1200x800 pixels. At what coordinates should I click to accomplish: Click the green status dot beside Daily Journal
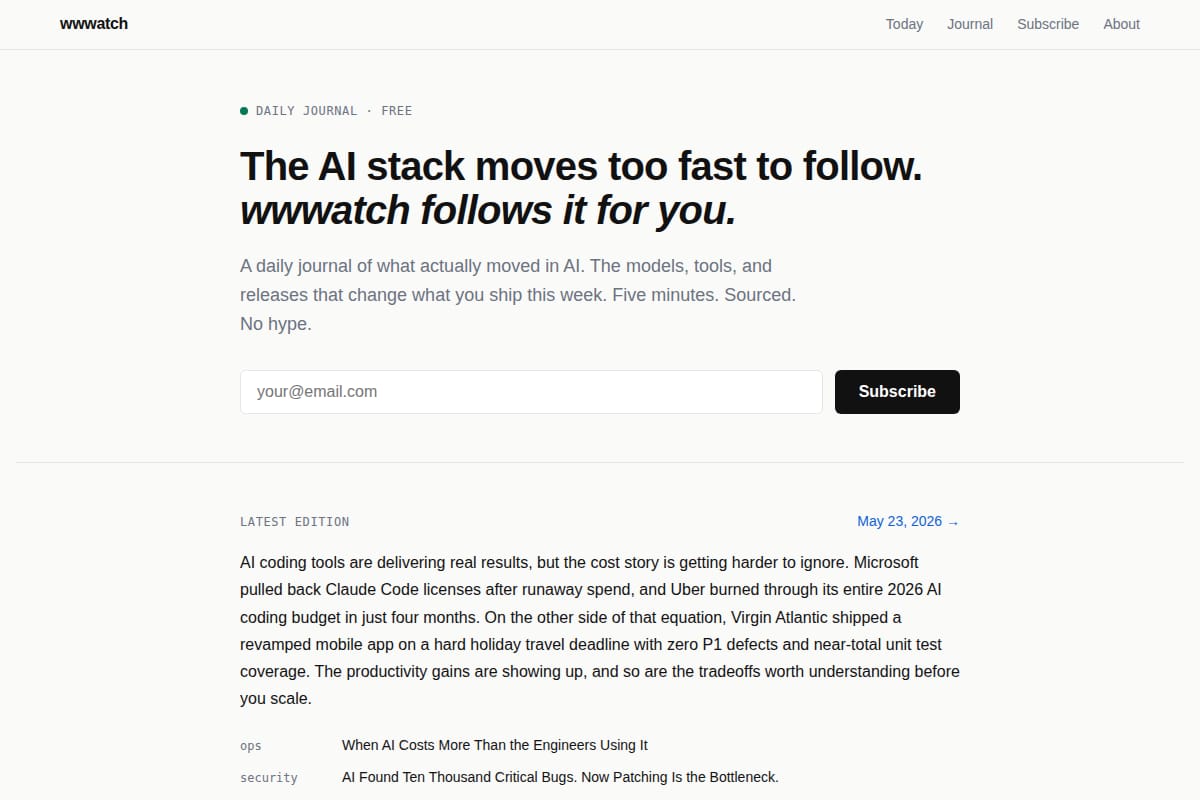click(x=244, y=111)
